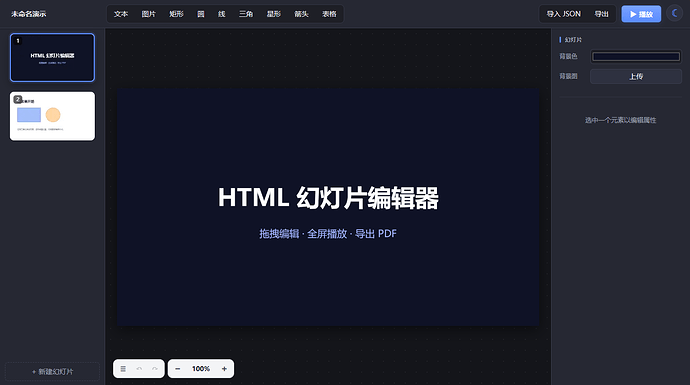The image size is (690, 385).
Task: Add a circle with 圆
Action: 201,14
